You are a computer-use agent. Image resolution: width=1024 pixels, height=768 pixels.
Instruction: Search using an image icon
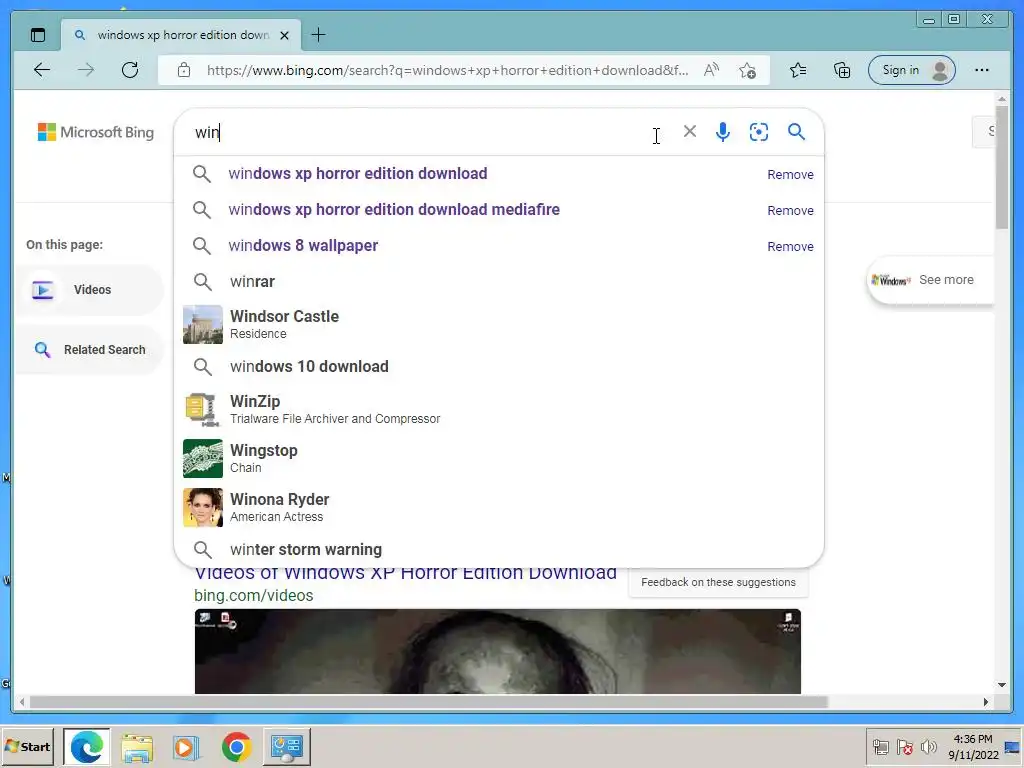click(x=758, y=132)
